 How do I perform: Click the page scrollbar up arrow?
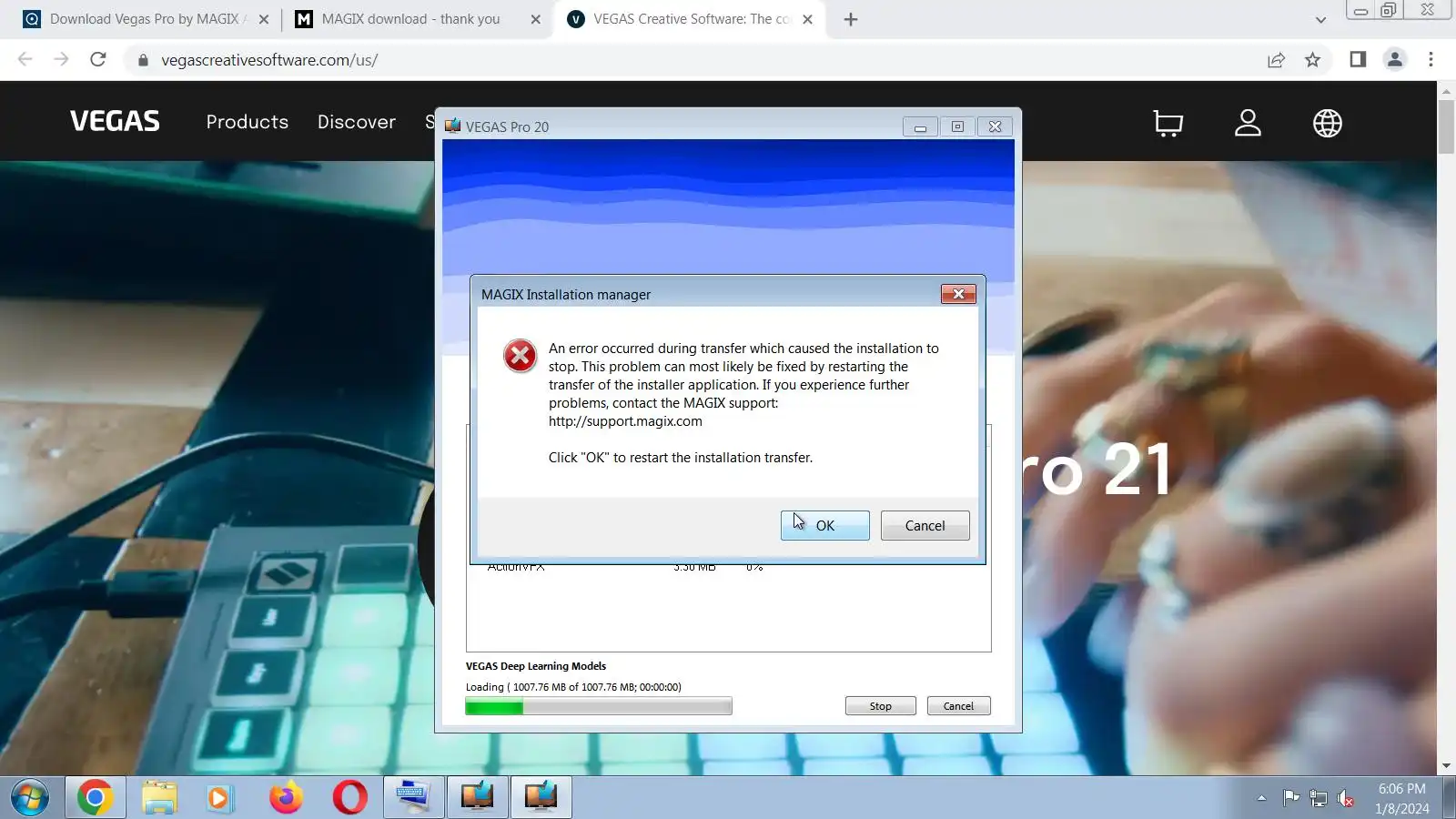pyautogui.click(x=1446, y=91)
